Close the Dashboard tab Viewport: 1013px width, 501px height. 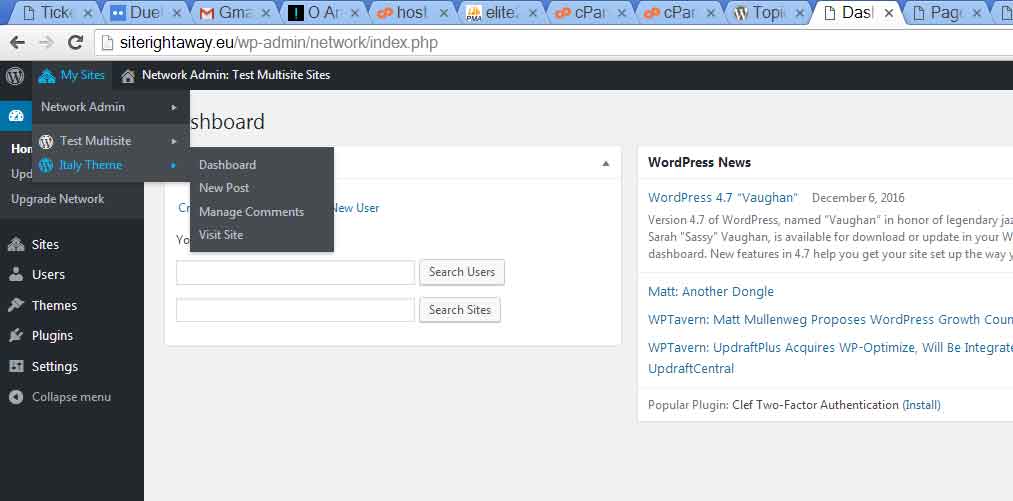coord(889,13)
